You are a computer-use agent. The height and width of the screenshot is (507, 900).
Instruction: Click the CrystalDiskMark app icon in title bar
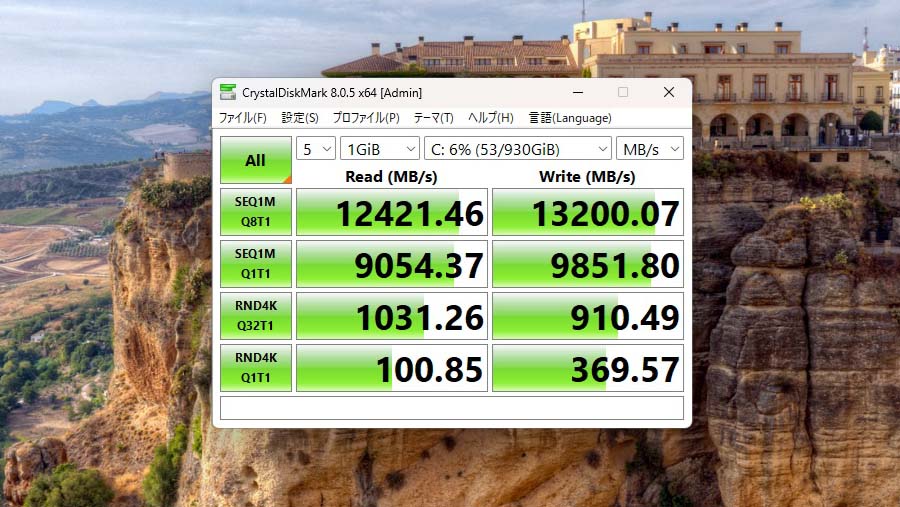click(x=227, y=93)
